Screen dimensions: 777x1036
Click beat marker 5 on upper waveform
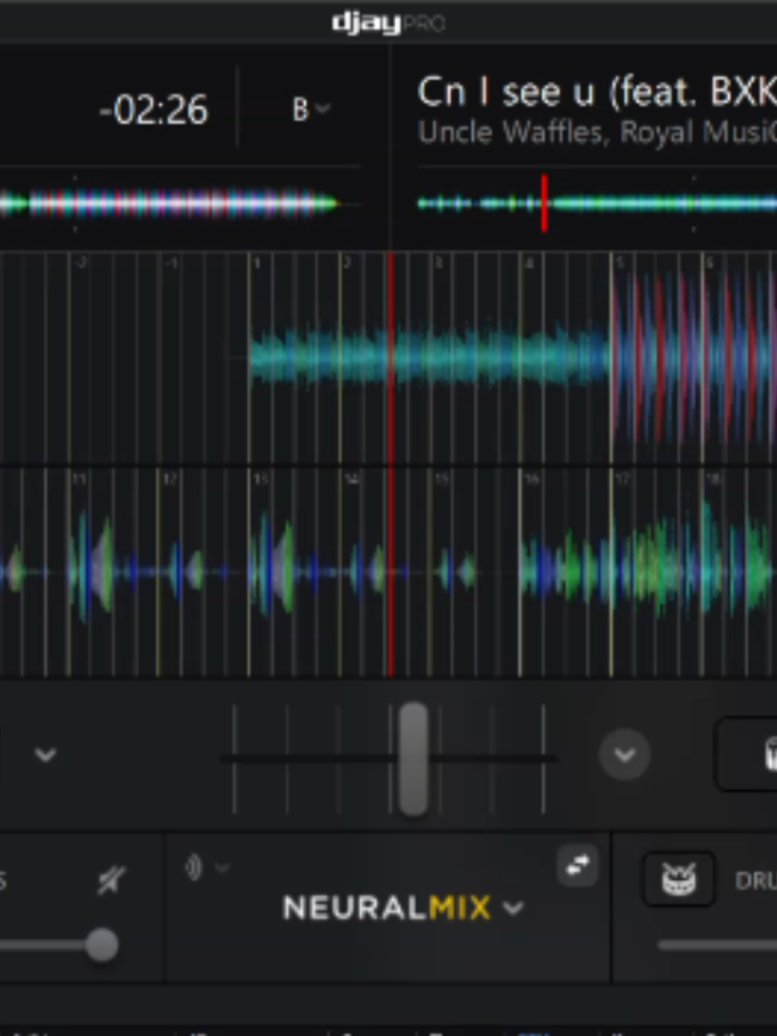619,264
